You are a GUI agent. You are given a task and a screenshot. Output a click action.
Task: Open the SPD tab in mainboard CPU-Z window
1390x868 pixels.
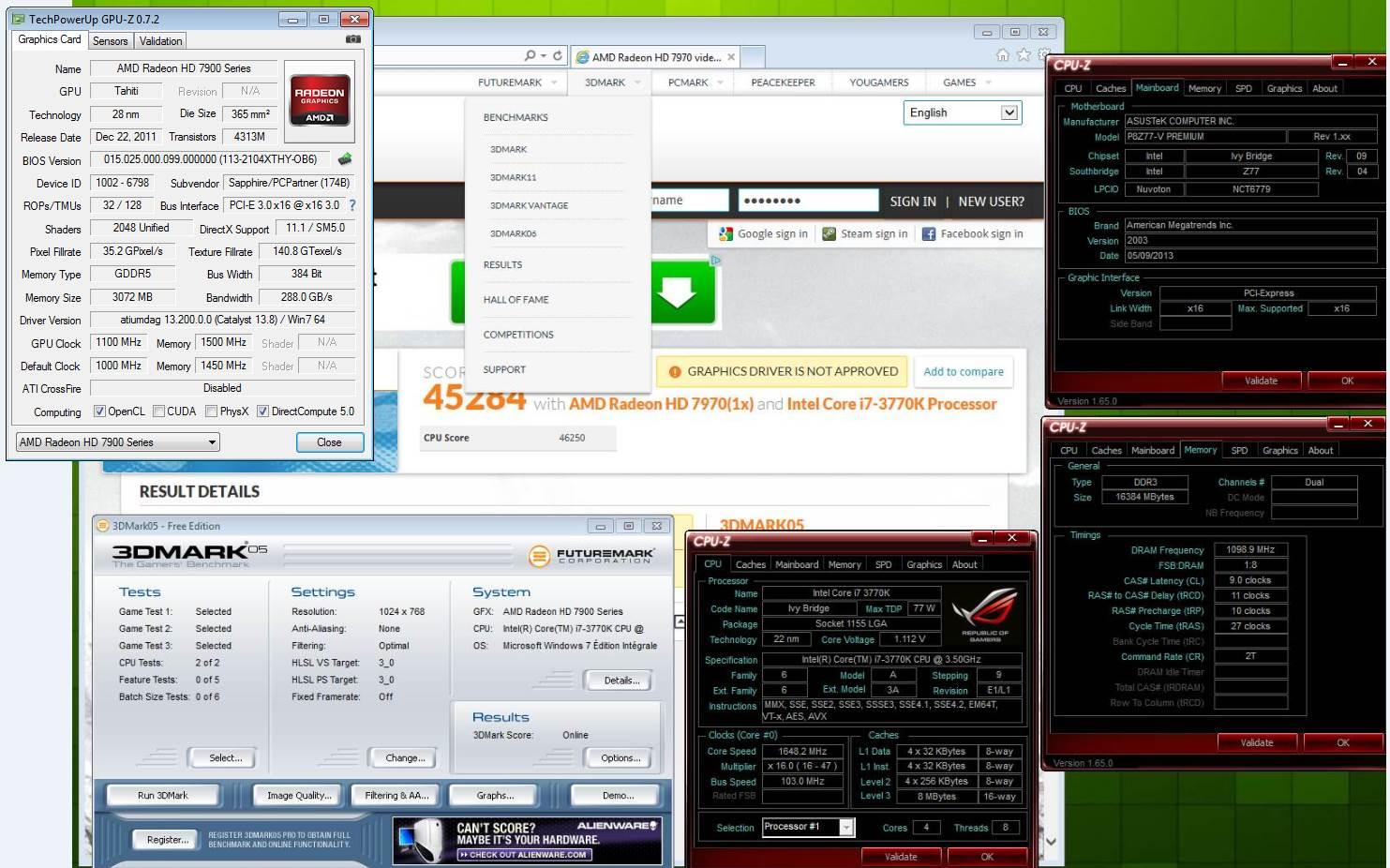pyautogui.click(x=1243, y=88)
